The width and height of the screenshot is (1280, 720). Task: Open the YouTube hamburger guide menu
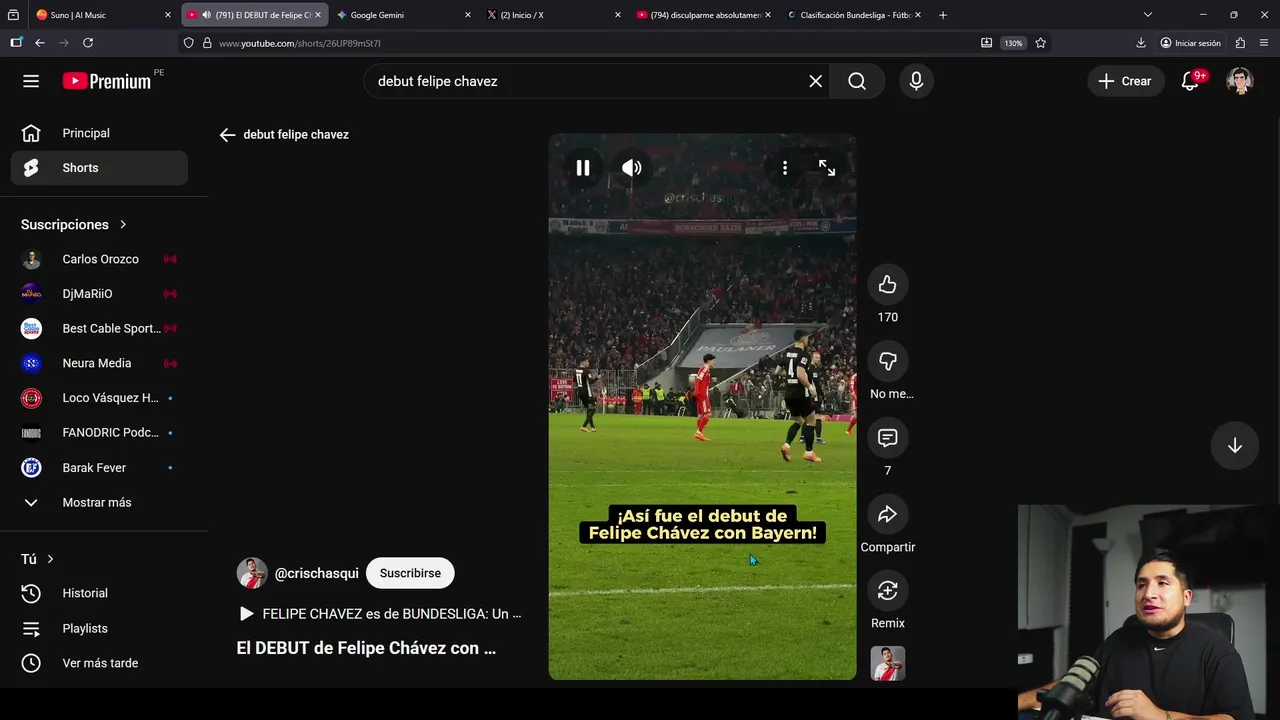coord(31,81)
